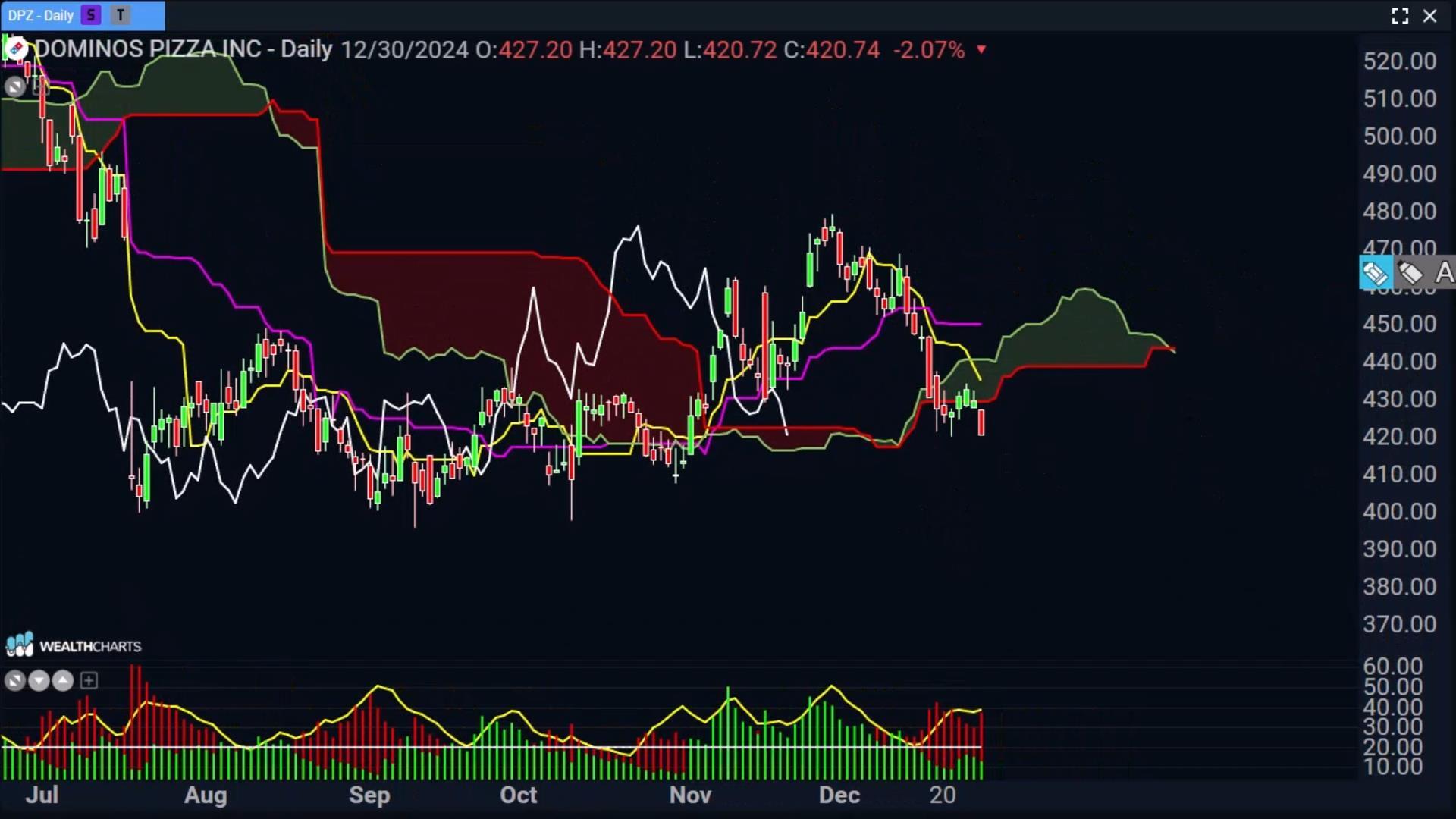This screenshot has height=819, width=1456.
Task: Click the Aug label on time axis
Action: [206, 795]
